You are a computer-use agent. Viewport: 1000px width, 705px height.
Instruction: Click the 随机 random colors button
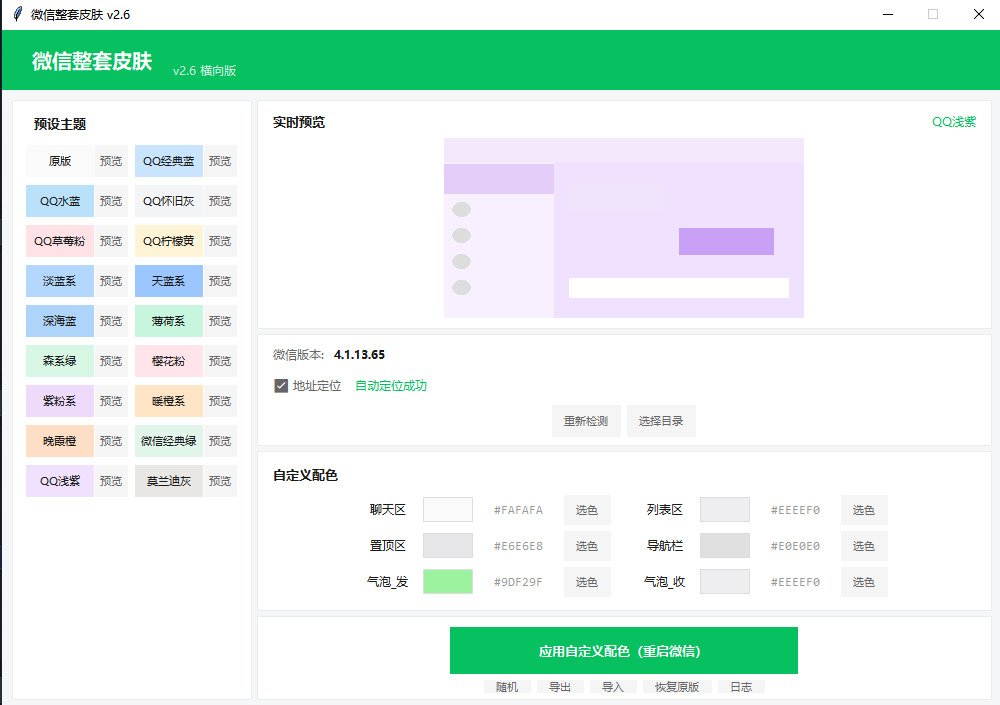(x=507, y=687)
